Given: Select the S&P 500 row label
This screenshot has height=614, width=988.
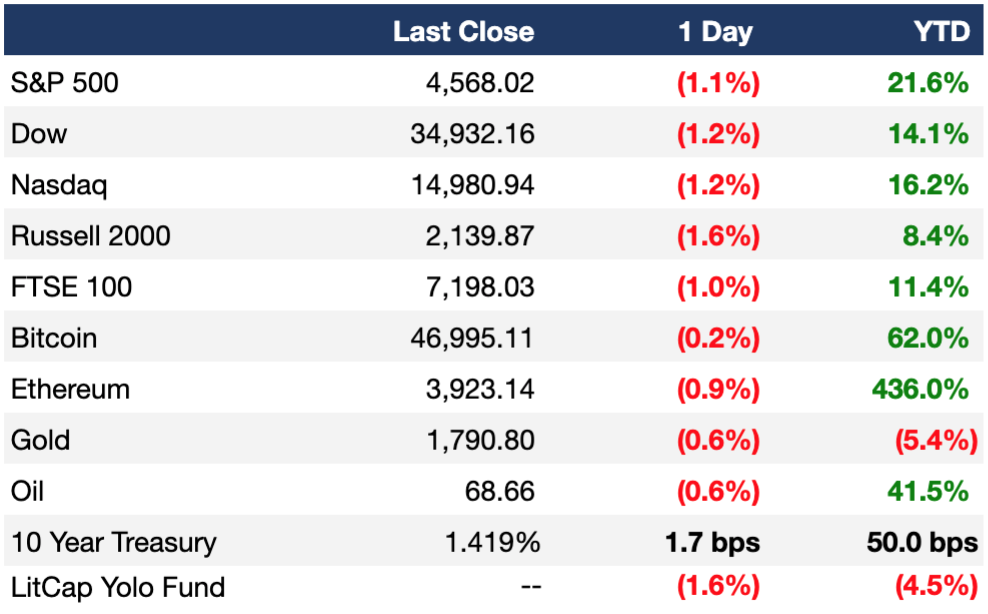Looking at the screenshot, I should pyautogui.click(x=64, y=83).
